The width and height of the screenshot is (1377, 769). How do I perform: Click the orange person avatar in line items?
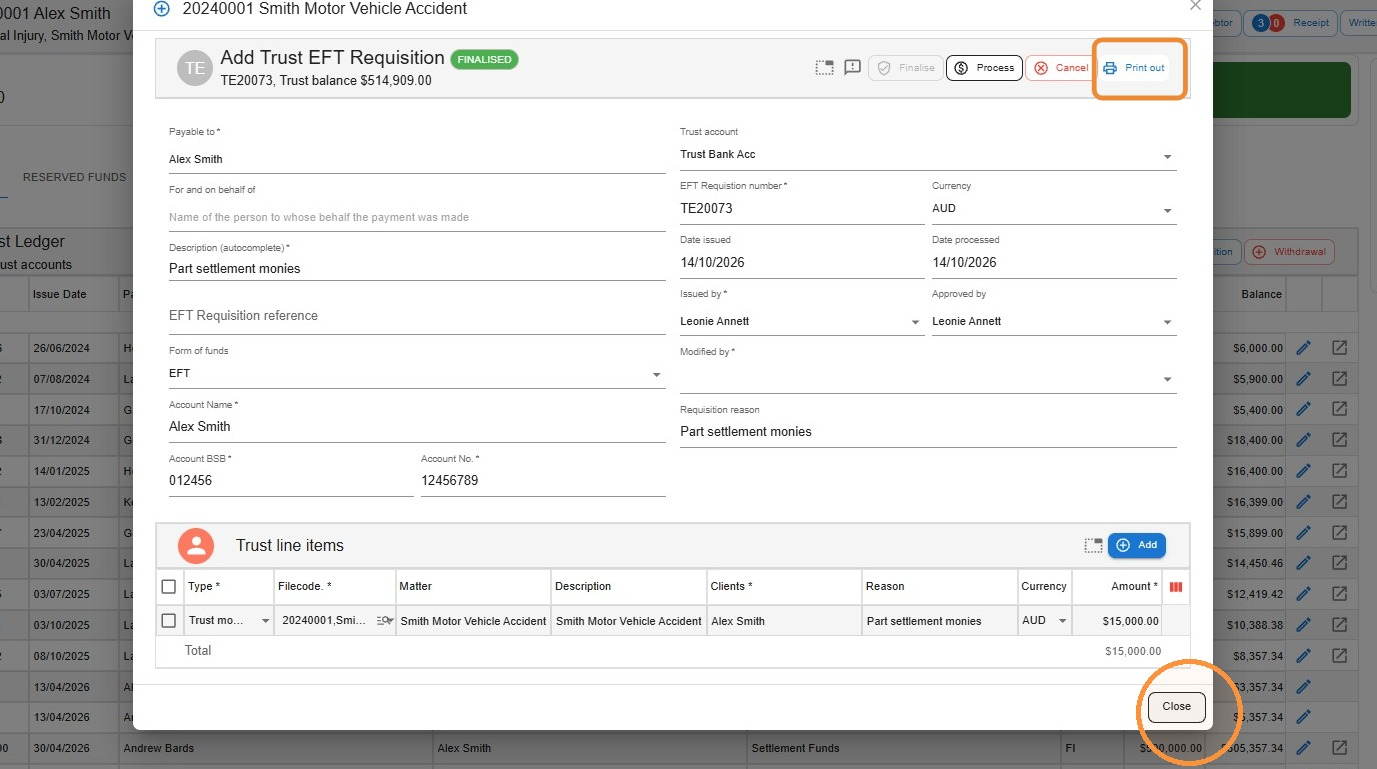click(196, 545)
